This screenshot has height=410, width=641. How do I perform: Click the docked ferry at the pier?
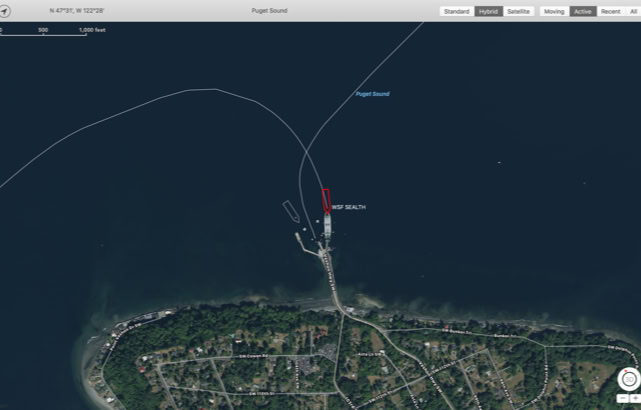(327, 225)
